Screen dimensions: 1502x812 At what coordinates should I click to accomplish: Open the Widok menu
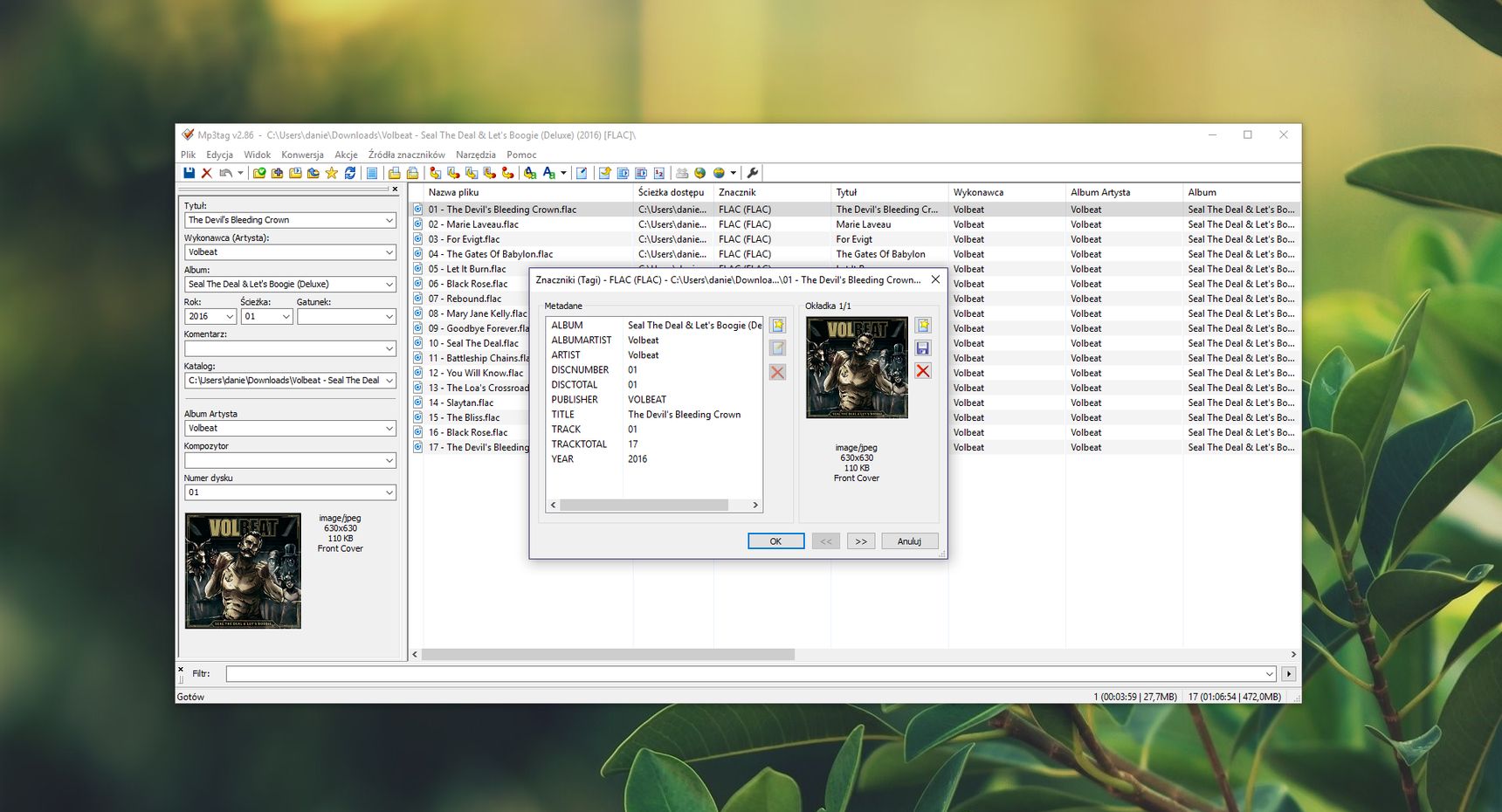click(258, 155)
